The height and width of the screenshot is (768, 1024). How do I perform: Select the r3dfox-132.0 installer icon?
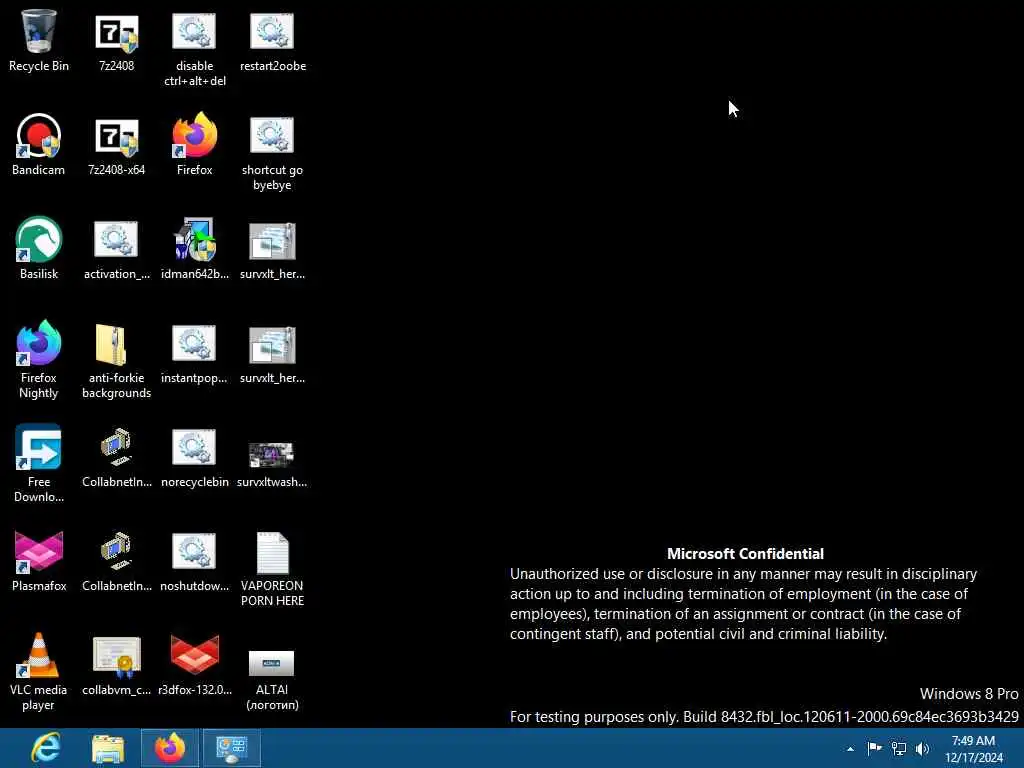195,664
